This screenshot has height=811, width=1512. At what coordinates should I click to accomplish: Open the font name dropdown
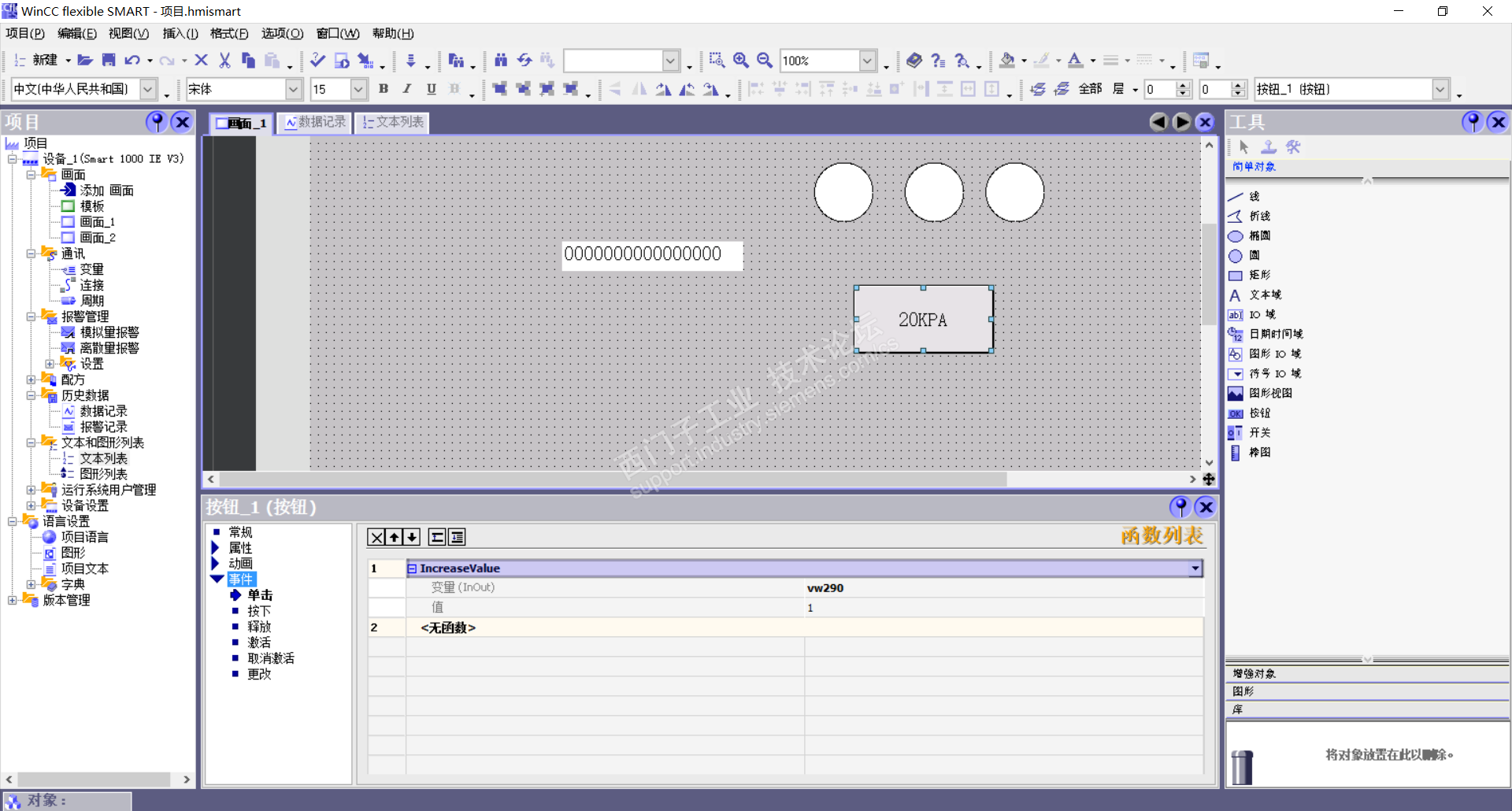[x=294, y=89]
